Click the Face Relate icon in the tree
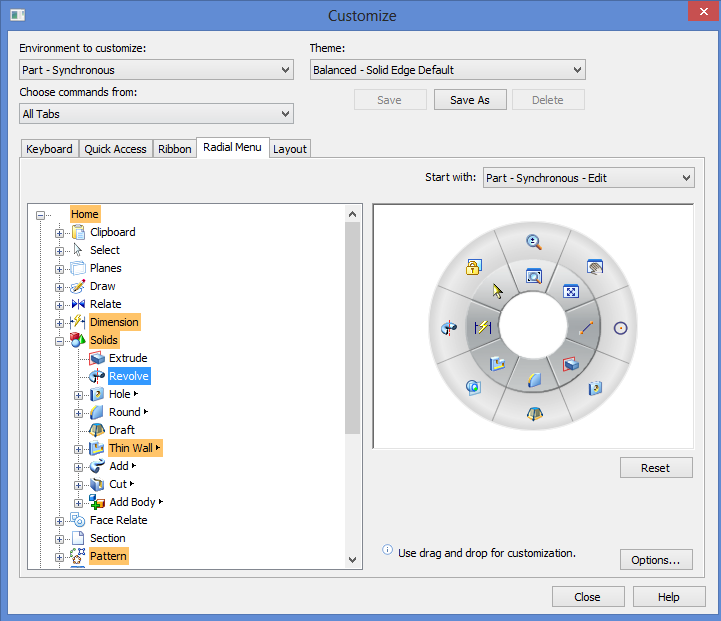721x621 pixels. (x=78, y=520)
